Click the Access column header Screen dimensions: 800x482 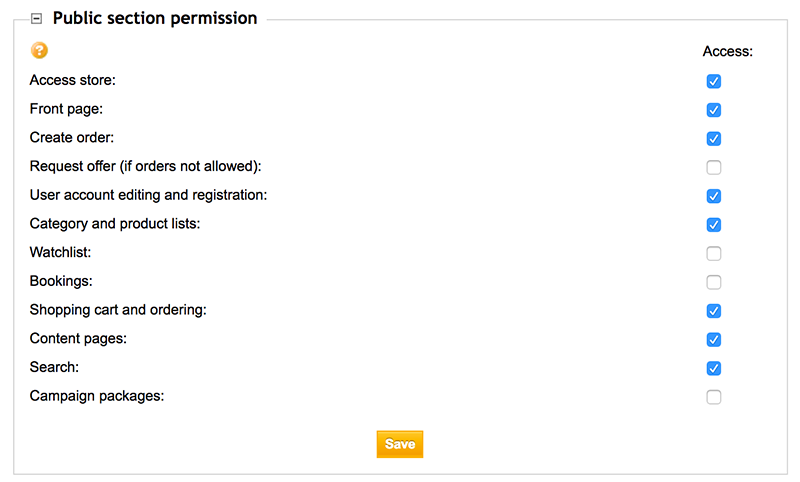[727, 51]
